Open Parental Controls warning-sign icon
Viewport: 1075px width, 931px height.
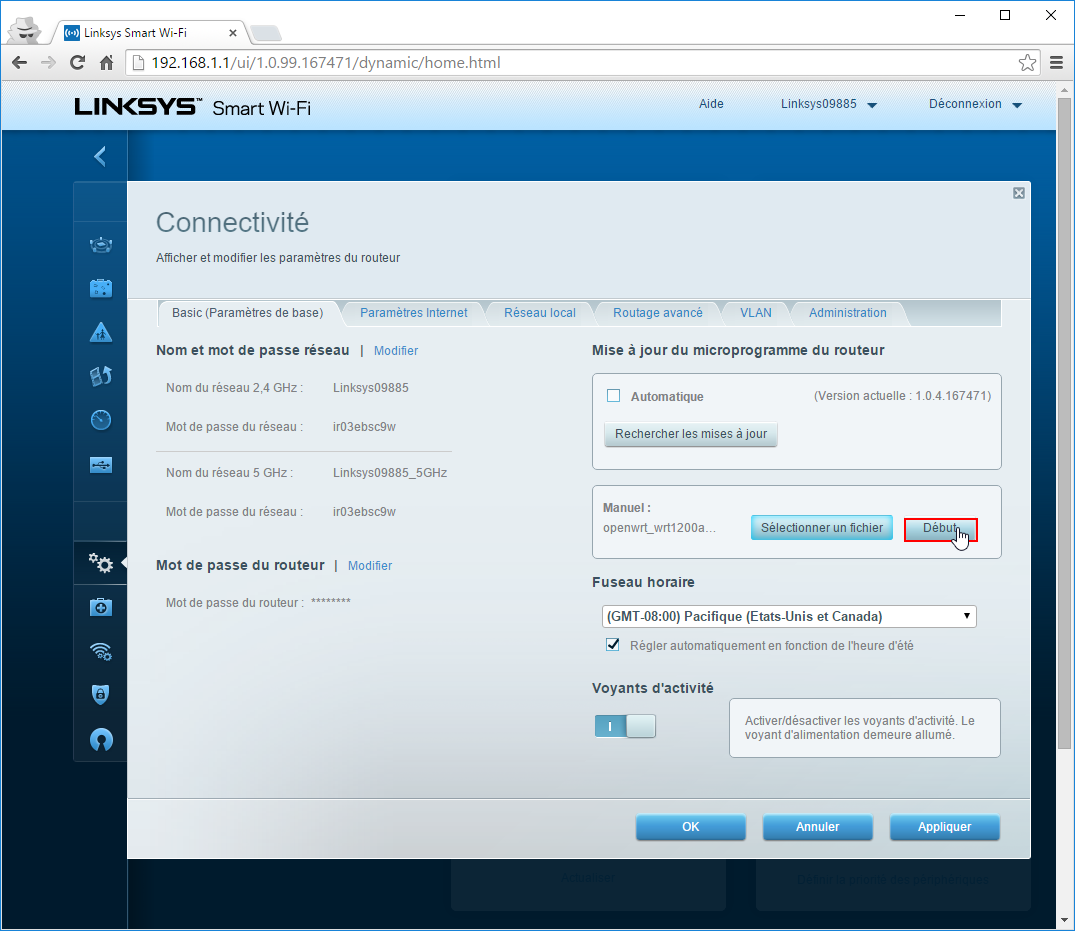click(x=101, y=332)
